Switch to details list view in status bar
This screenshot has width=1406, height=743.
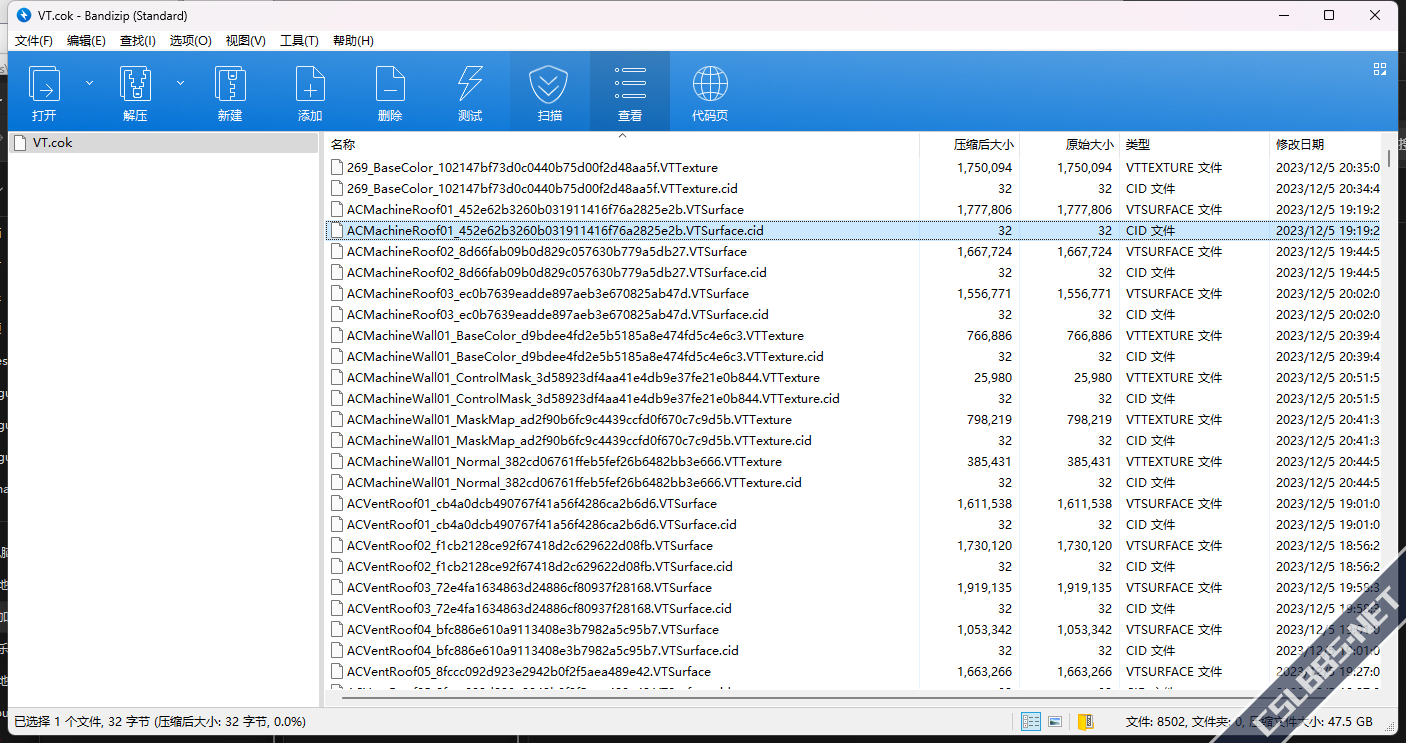pos(1030,721)
